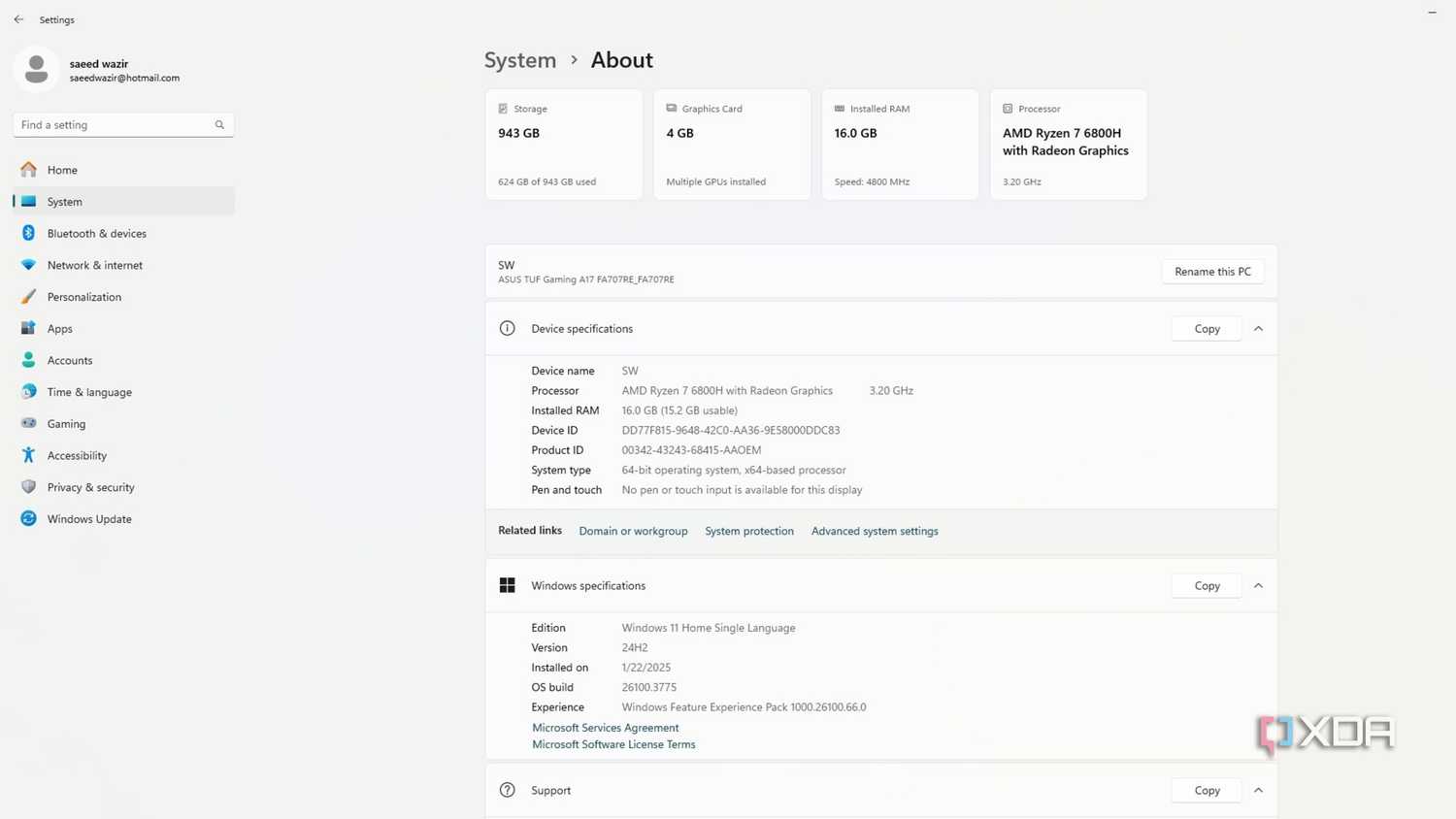Click the search magnifier icon
This screenshot has width=1456, height=819.
pos(219,125)
